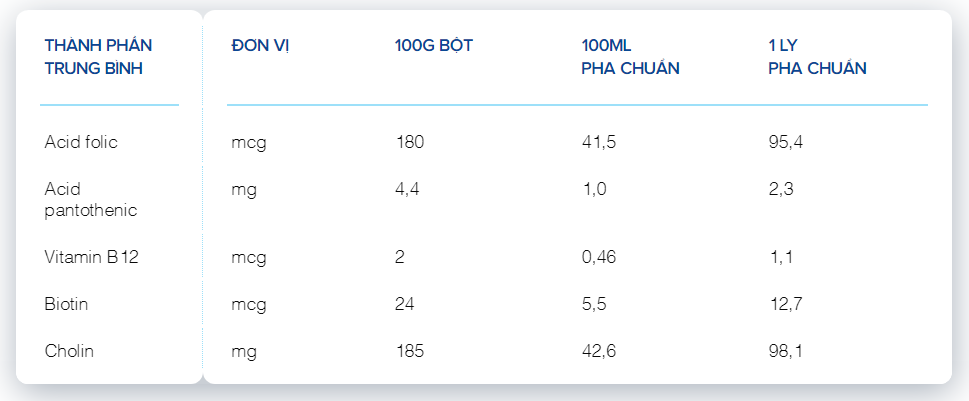The image size is (969, 401).
Task: Select the Vitamin B12 row label
Action: point(91,257)
